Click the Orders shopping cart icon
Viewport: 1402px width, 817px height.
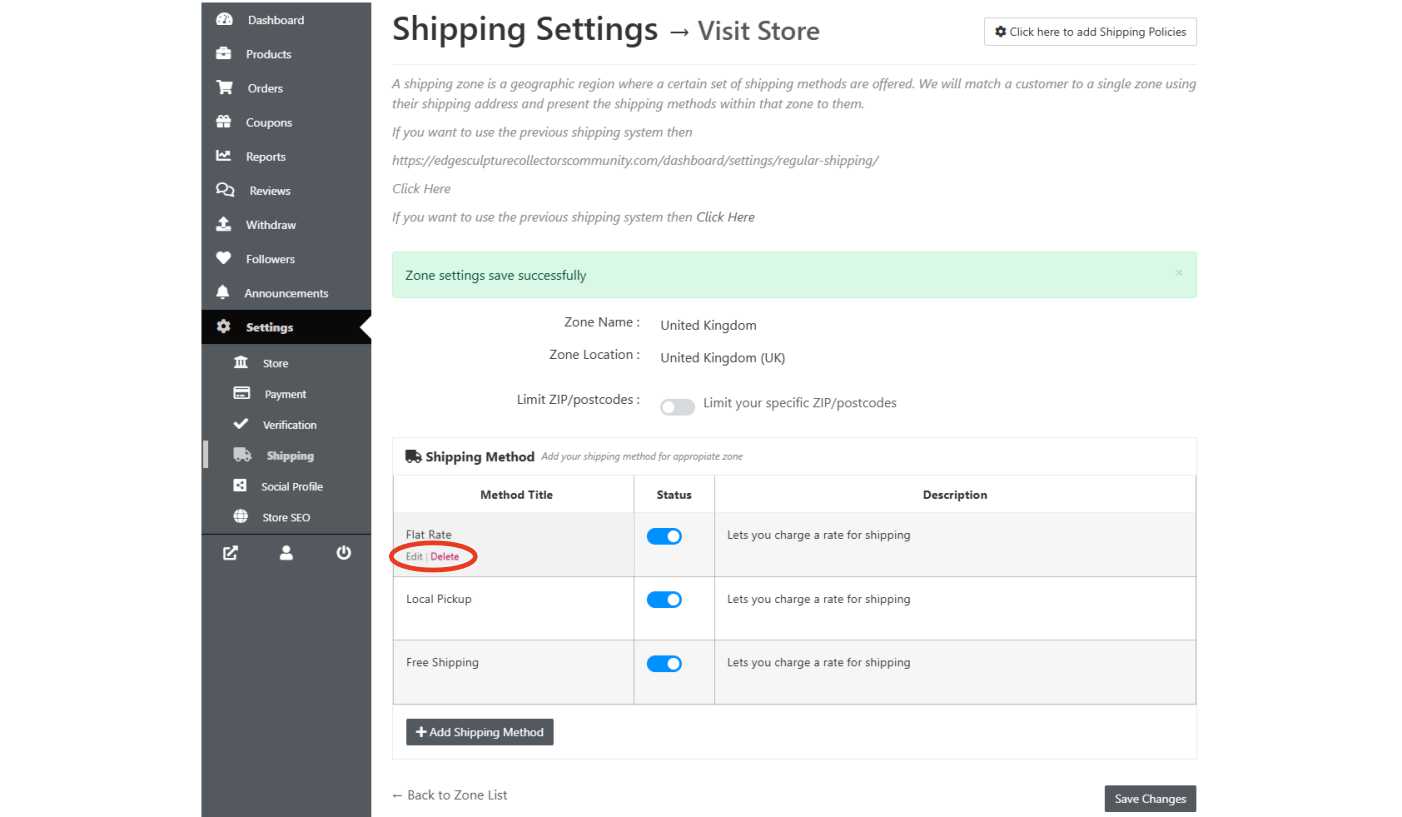coord(224,88)
